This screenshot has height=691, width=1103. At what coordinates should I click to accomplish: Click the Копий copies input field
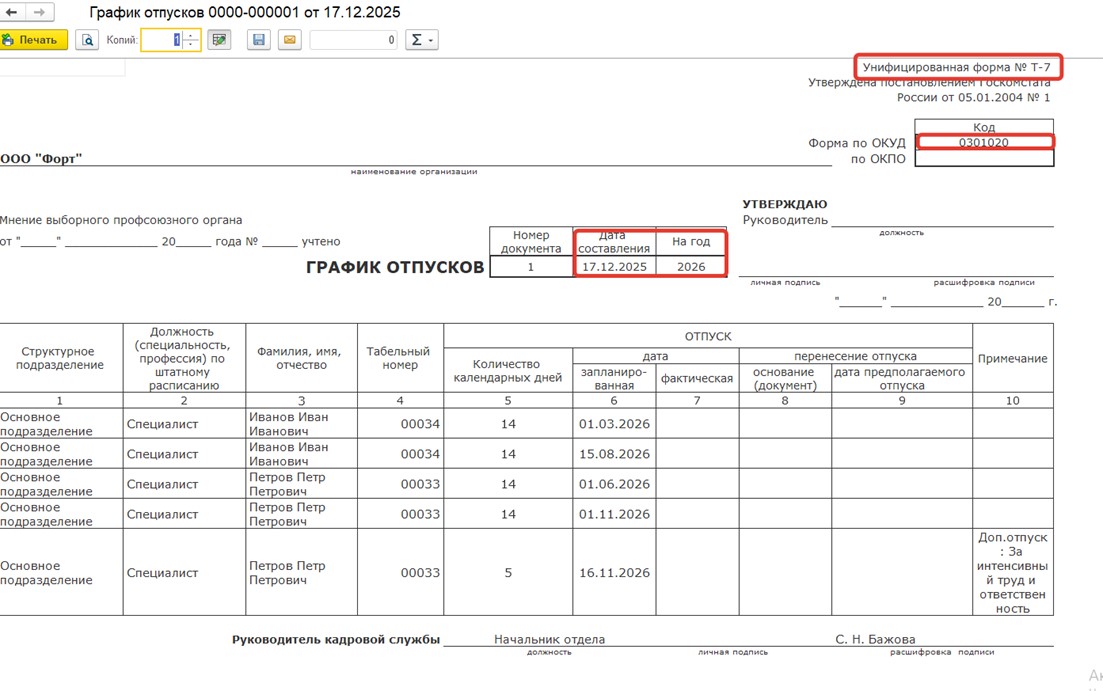[x=162, y=40]
